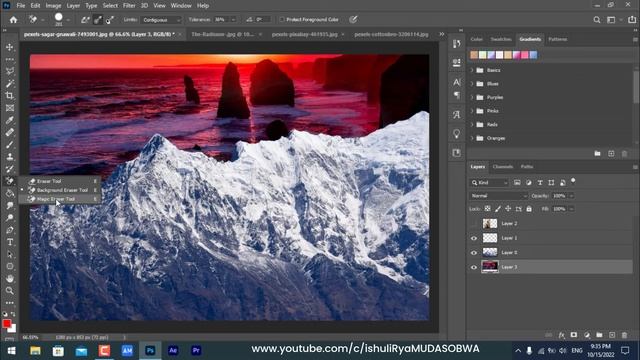Select the Pen tool
This screenshot has height=360, width=640.
click(9, 230)
